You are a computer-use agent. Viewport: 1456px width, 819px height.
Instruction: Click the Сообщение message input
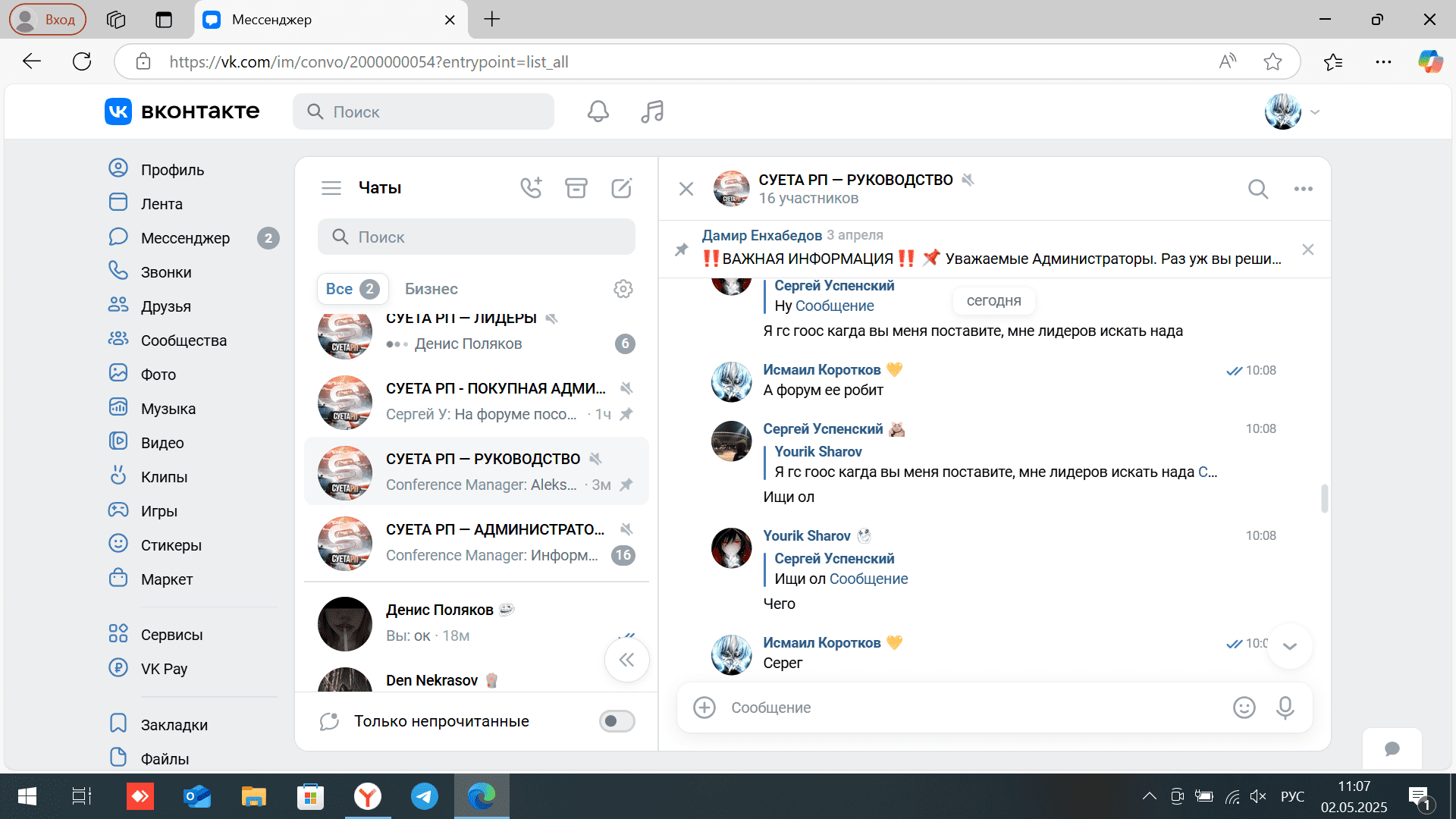pos(974,708)
